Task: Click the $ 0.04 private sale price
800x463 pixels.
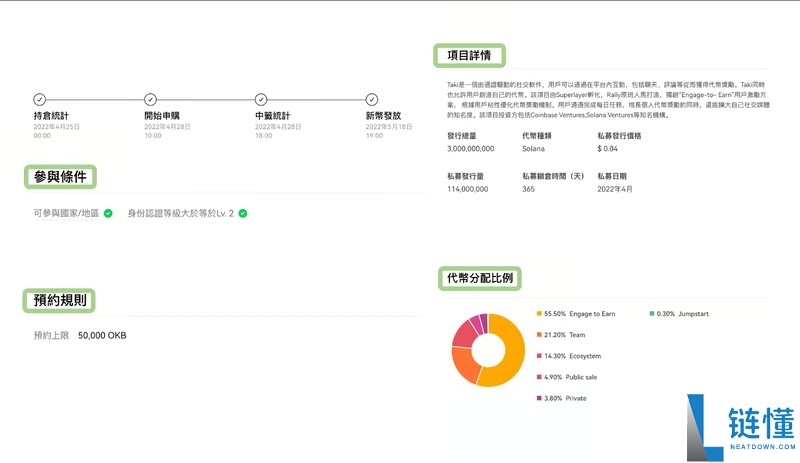Action: click(607, 149)
